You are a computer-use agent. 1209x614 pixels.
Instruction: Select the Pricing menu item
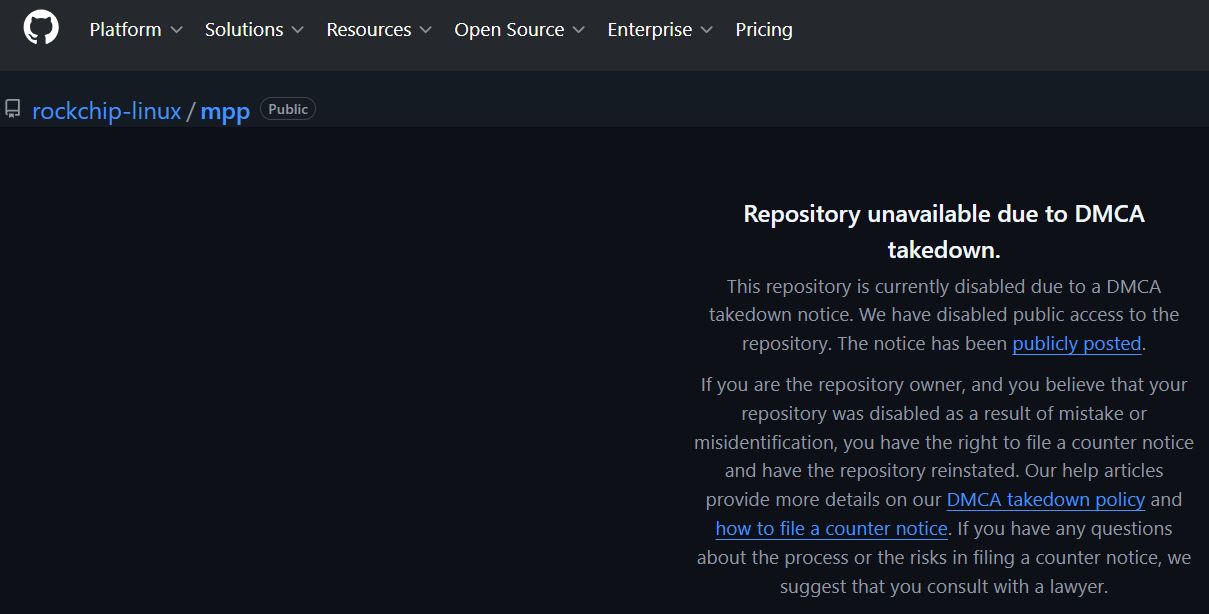click(764, 30)
